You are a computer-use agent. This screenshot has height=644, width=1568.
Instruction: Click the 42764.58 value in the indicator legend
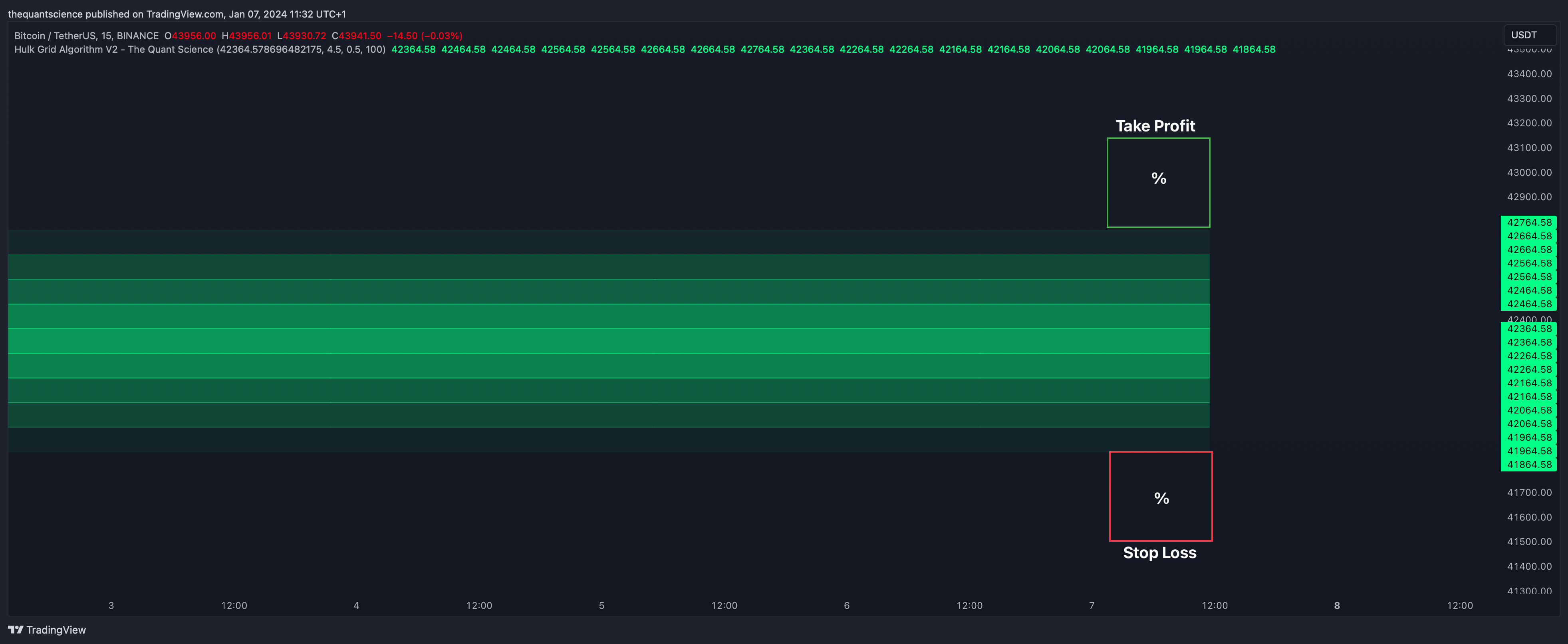[x=762, y=49]
